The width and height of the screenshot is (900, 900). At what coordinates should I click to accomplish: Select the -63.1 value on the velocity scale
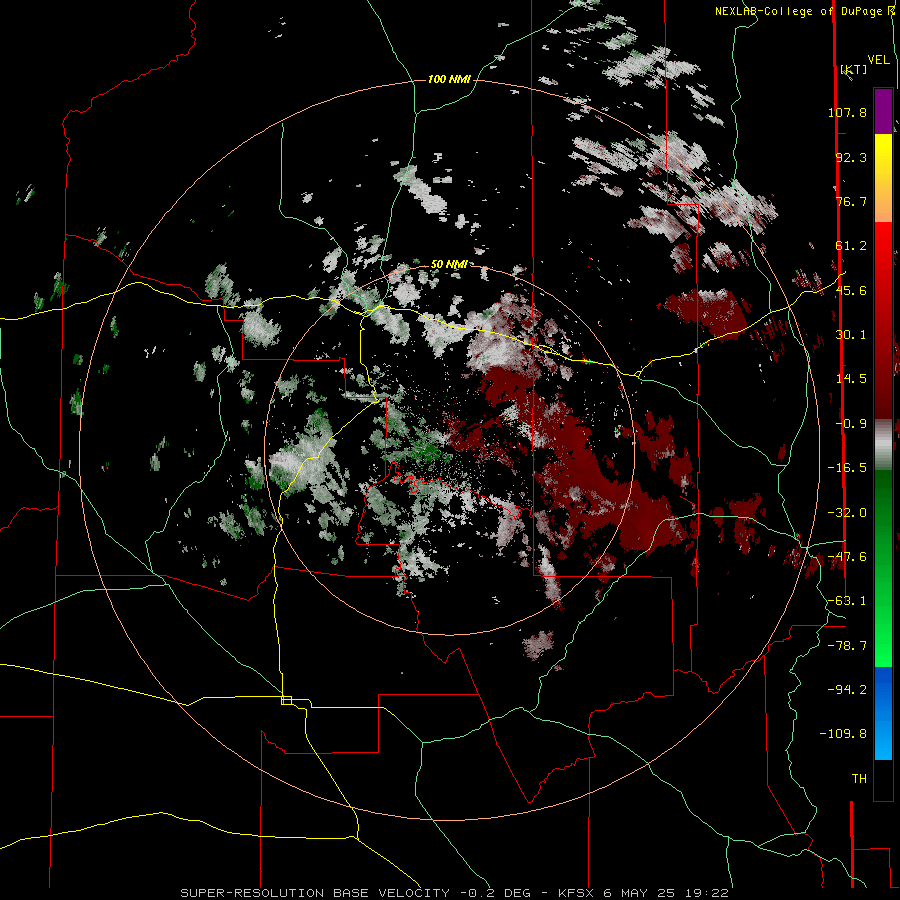(x=847, y=601)
